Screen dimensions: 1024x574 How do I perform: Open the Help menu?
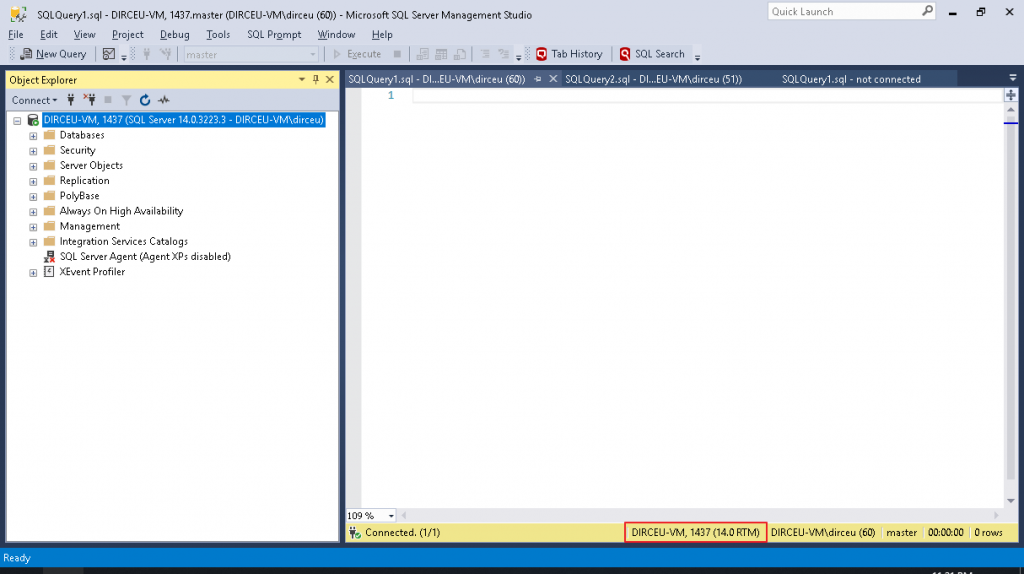pyautogui.click(x=382, y=35)
